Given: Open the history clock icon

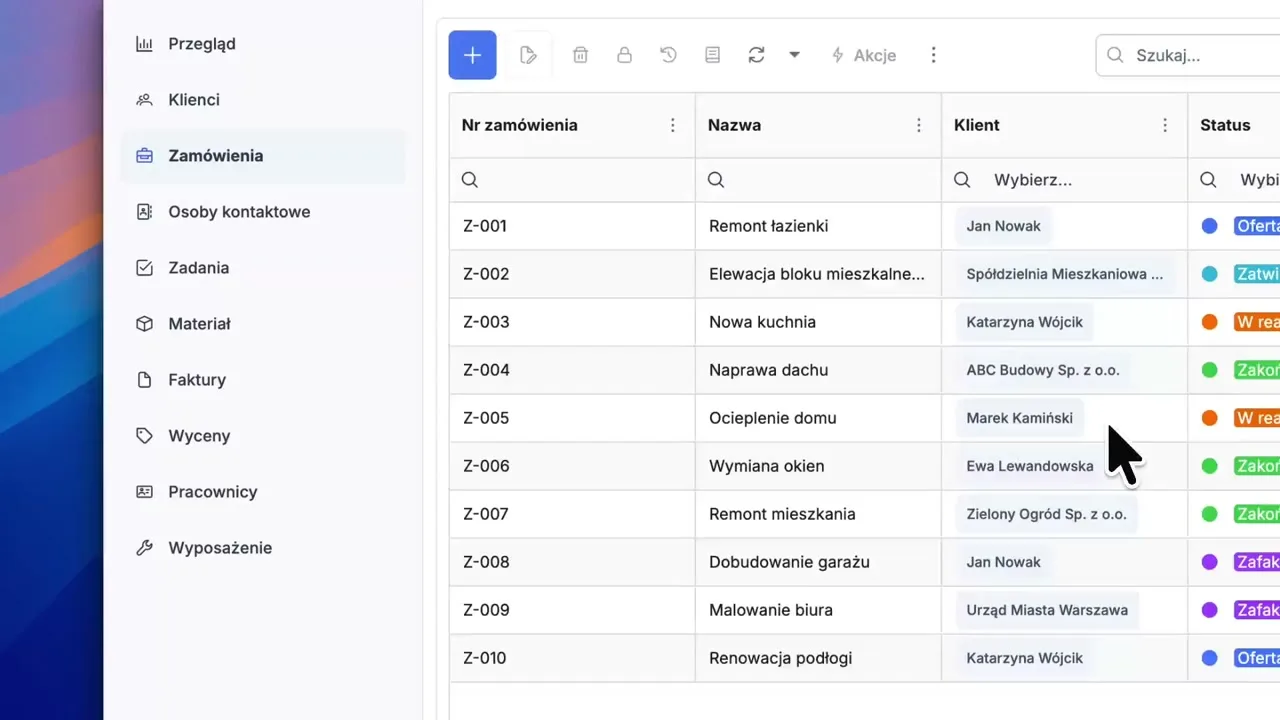Looking at the screenshot, I should coord(668,55).
